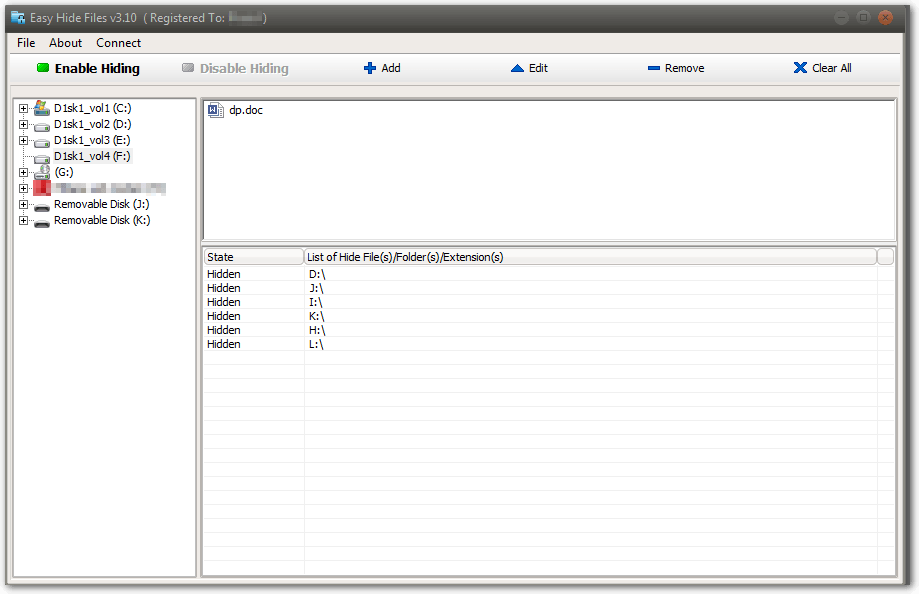Expand the D1sk1_vol1 (C:) tree node
The image size is (919, 594).
[21, 107]
